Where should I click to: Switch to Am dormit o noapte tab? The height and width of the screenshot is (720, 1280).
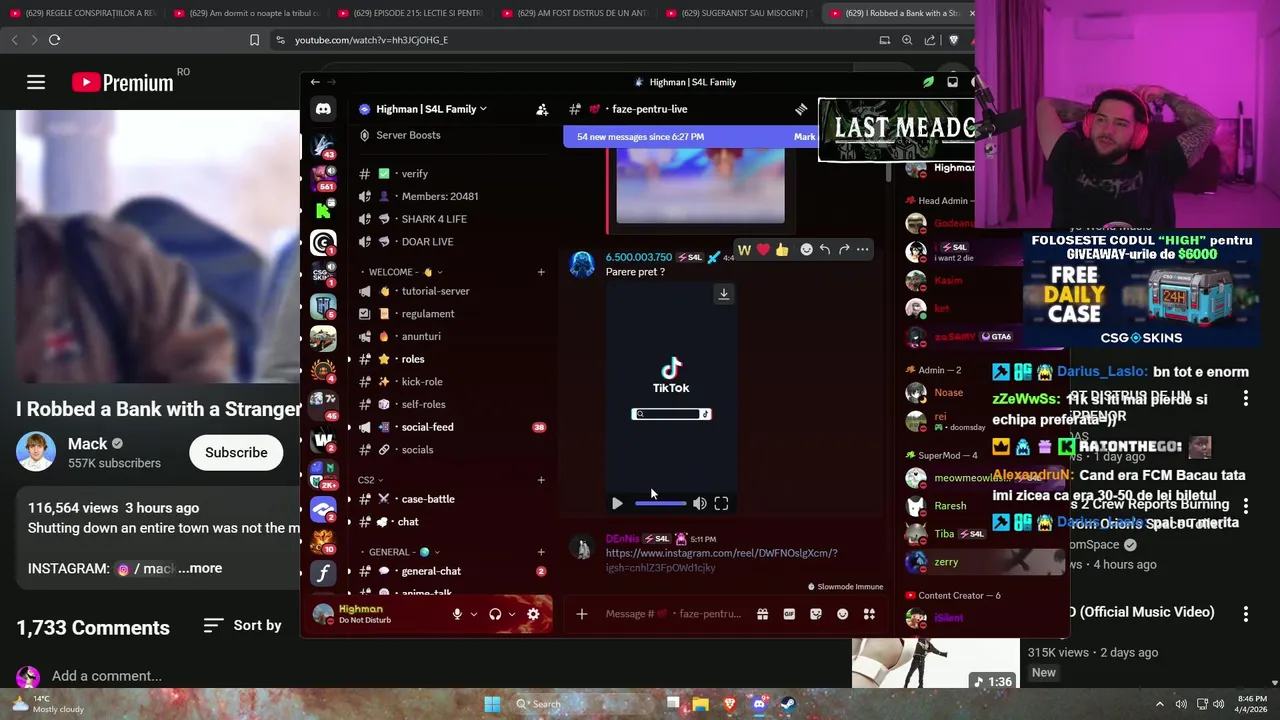point(246,13)
